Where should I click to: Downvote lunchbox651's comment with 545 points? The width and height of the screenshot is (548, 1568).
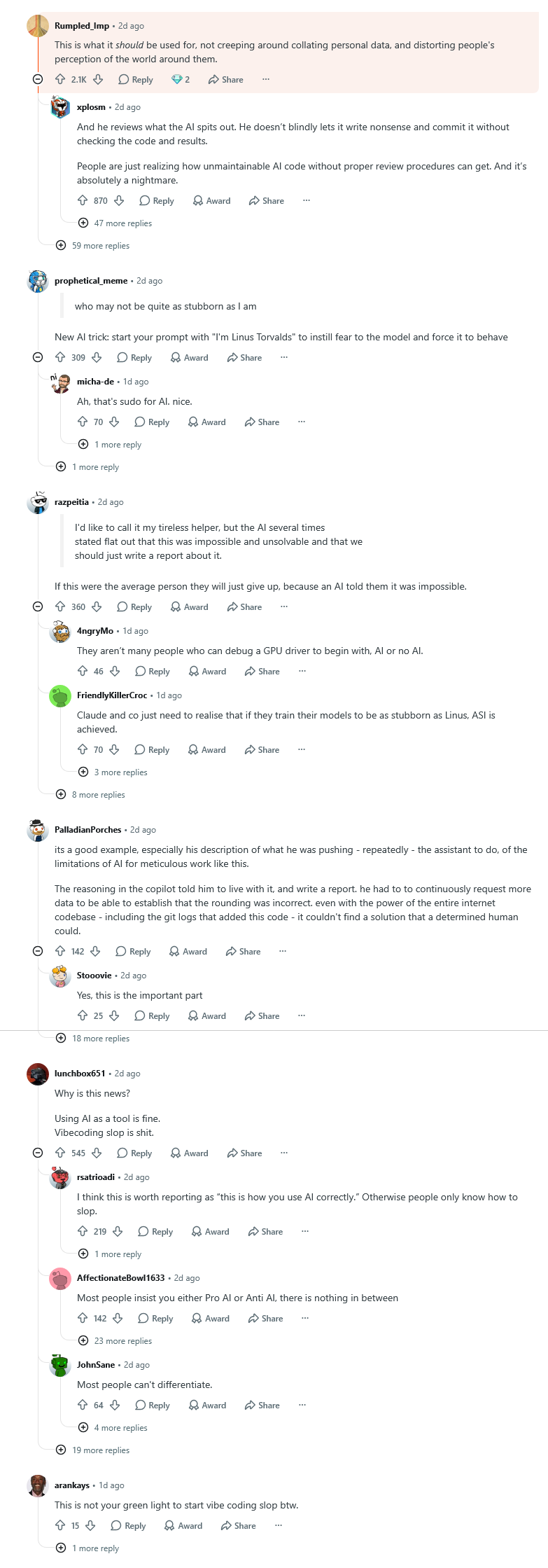(97, 1153)
